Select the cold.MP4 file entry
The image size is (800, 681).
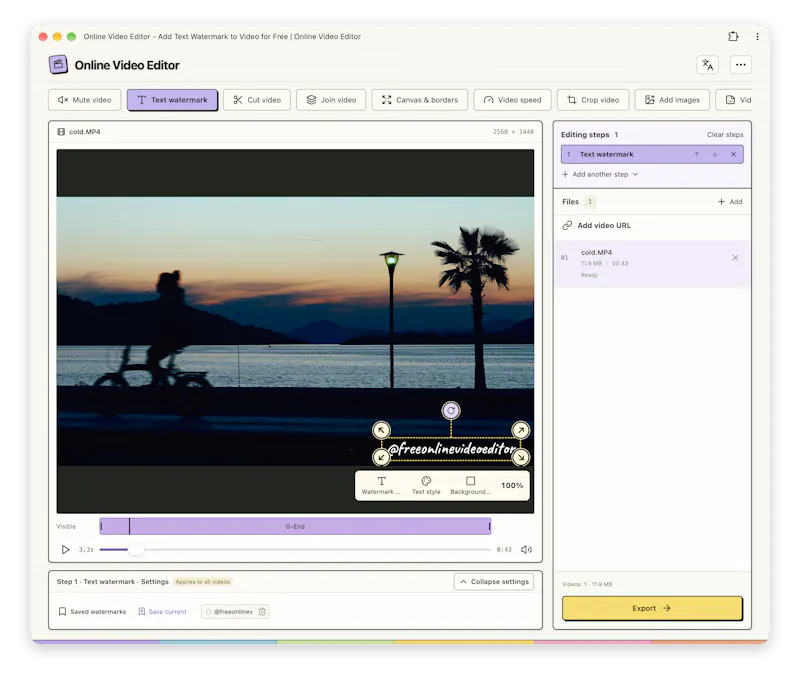(x=652, y=264)
